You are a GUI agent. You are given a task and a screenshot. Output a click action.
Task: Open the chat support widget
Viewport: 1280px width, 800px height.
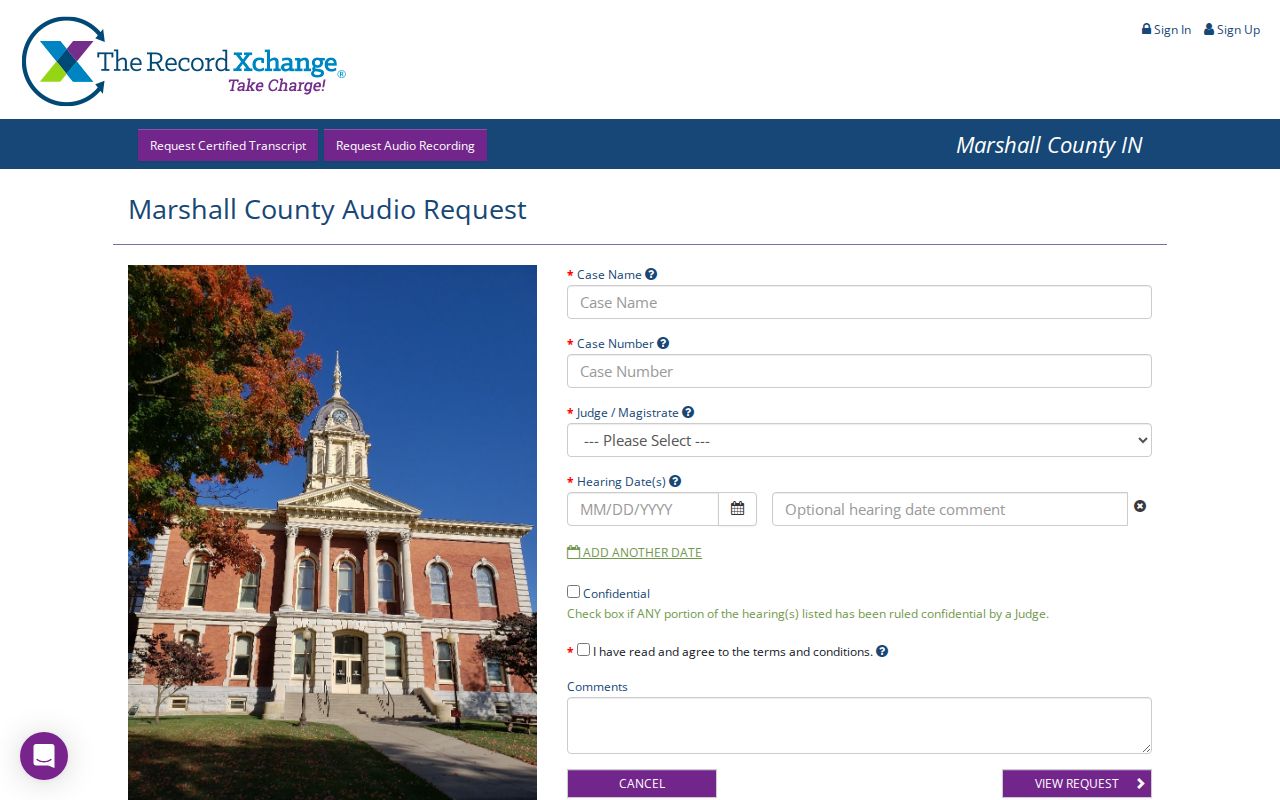coord(44,756)
